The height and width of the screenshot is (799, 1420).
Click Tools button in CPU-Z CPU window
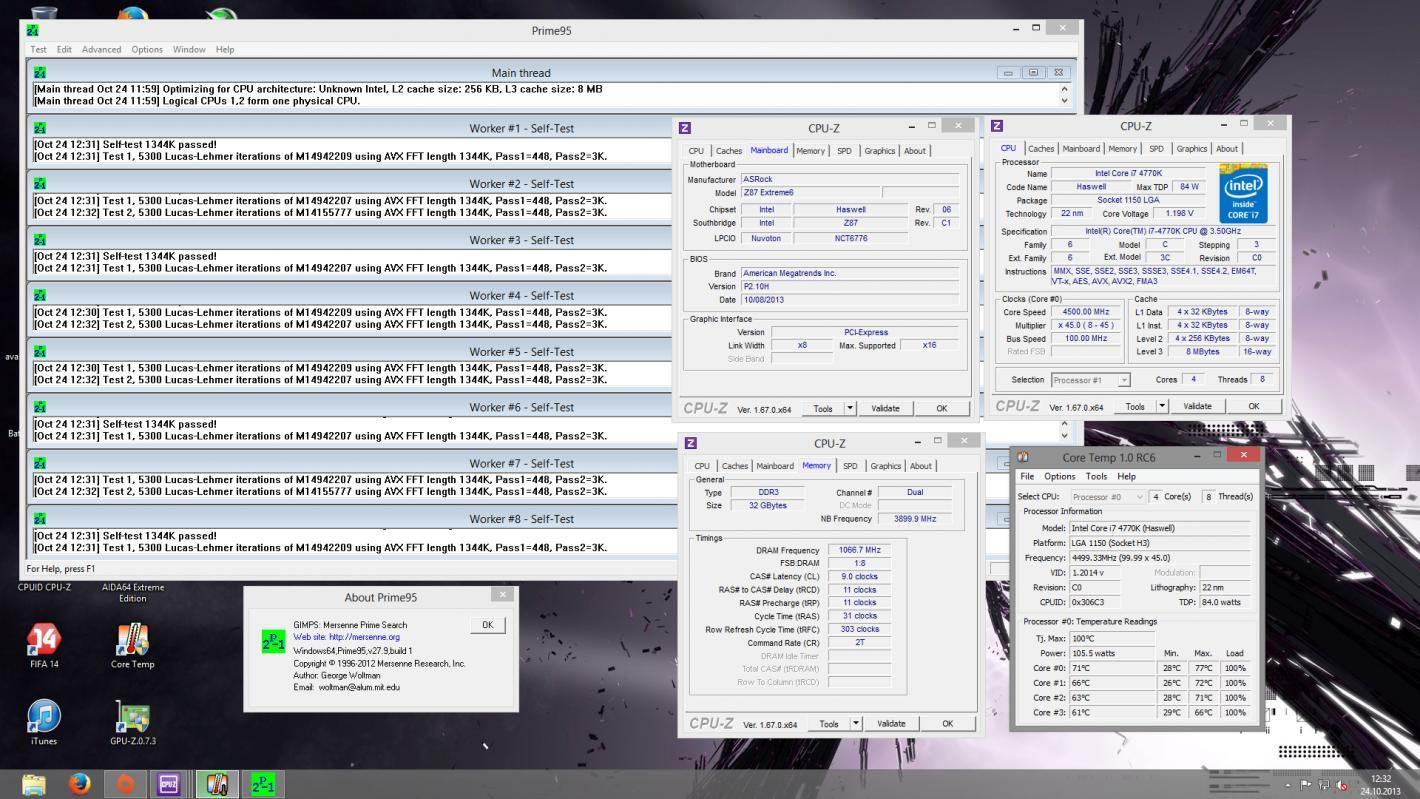[1135, 406]
